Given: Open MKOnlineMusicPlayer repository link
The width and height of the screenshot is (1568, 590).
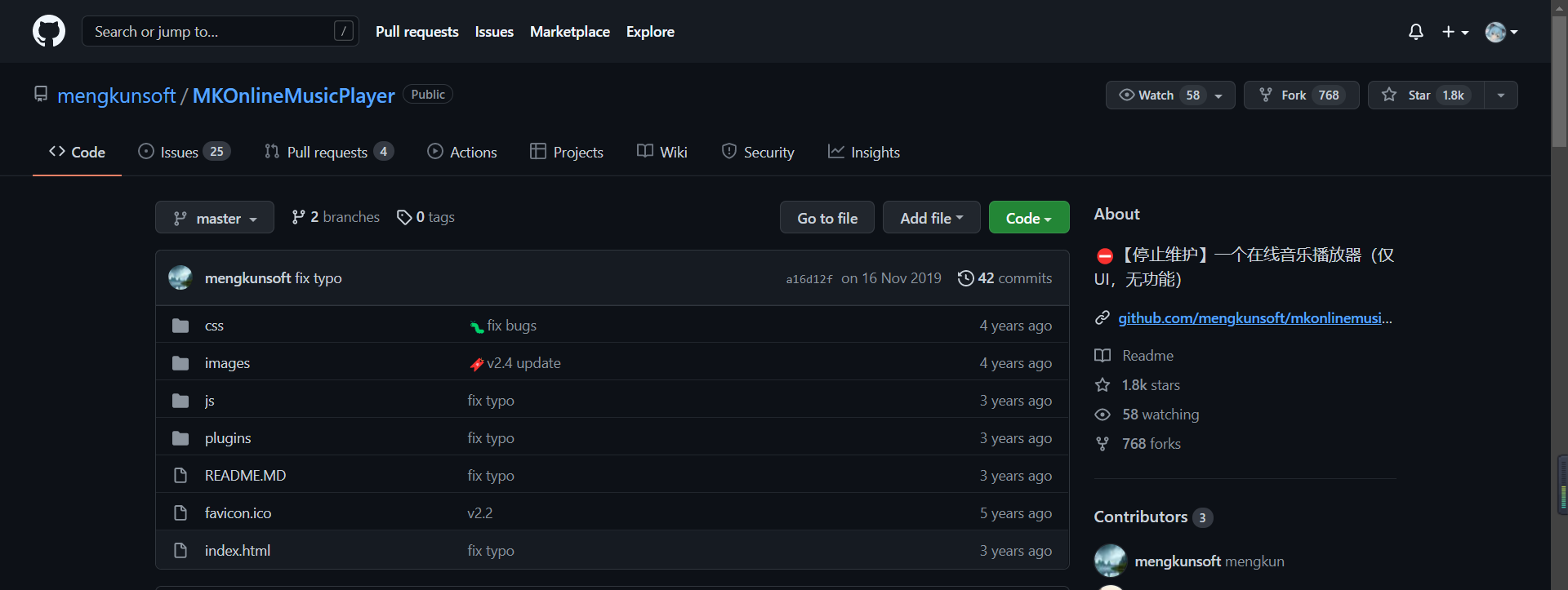Looking at the screenshot, I should coord(294,95).
